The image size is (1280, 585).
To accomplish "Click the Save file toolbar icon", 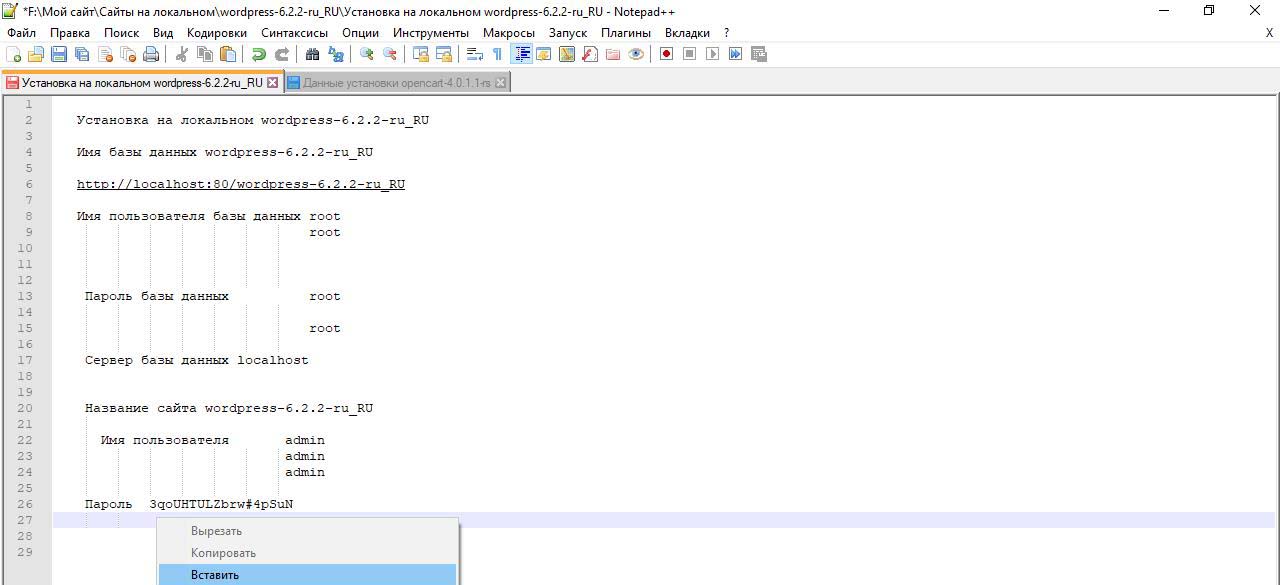I will coord(59,54).
